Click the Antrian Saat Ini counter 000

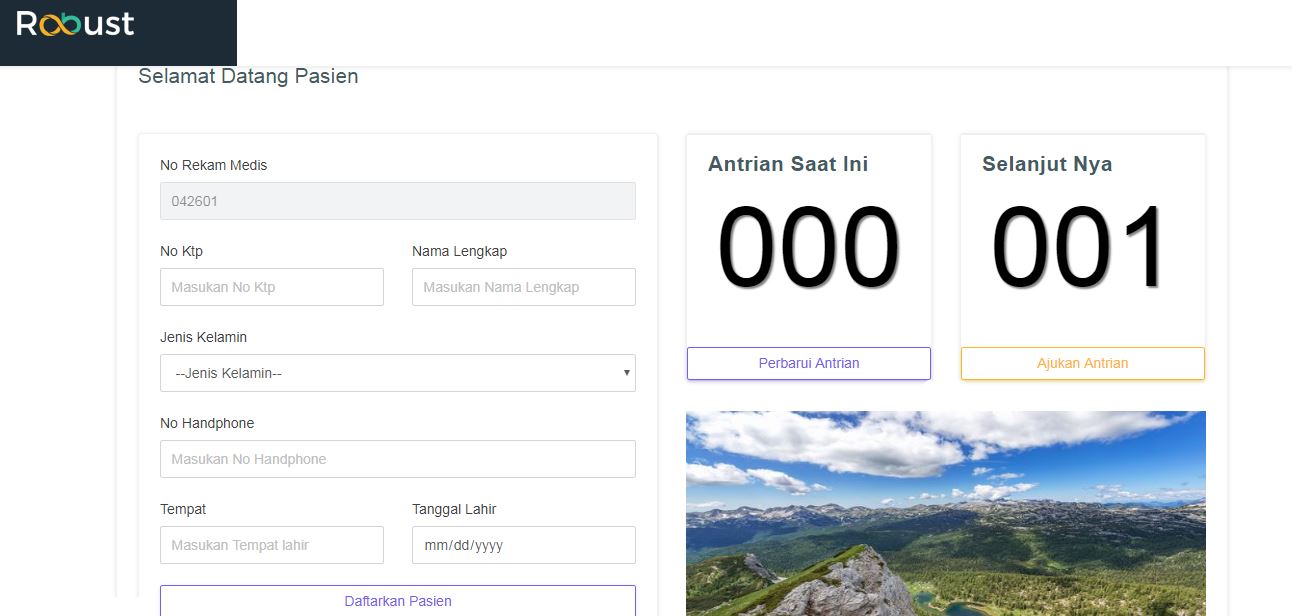pos(806,243)
